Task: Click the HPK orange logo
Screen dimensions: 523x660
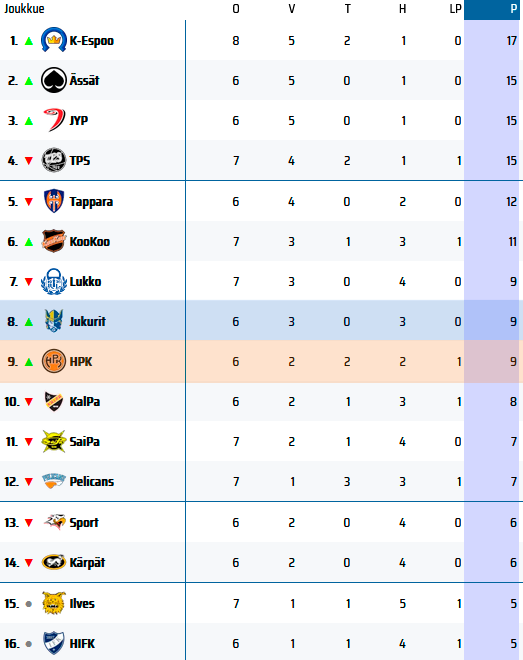Action: click(x=53, y=361)
